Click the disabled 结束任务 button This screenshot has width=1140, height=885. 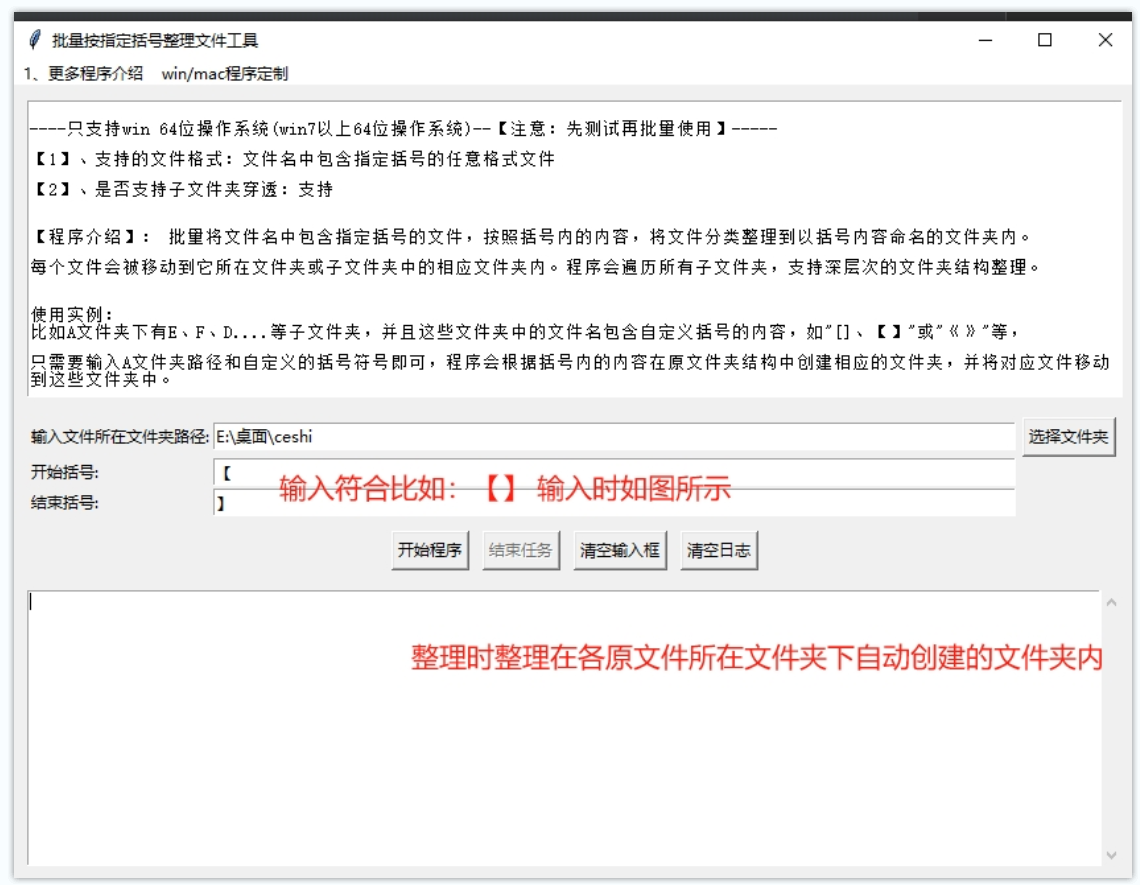click(x=521, y=550)
